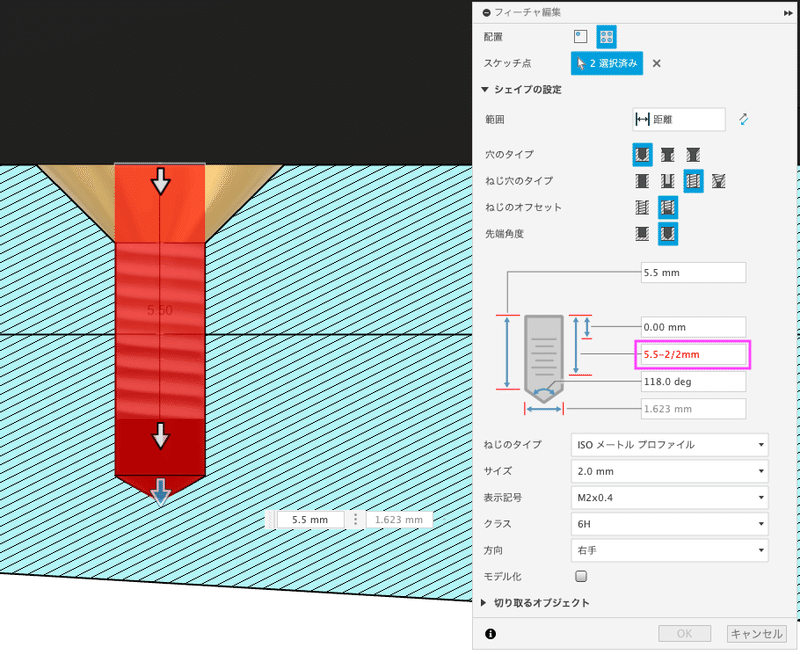Select multiple sketch points placement icon
The width and height of the screenshot is (800, 655).
pos(606,37)
